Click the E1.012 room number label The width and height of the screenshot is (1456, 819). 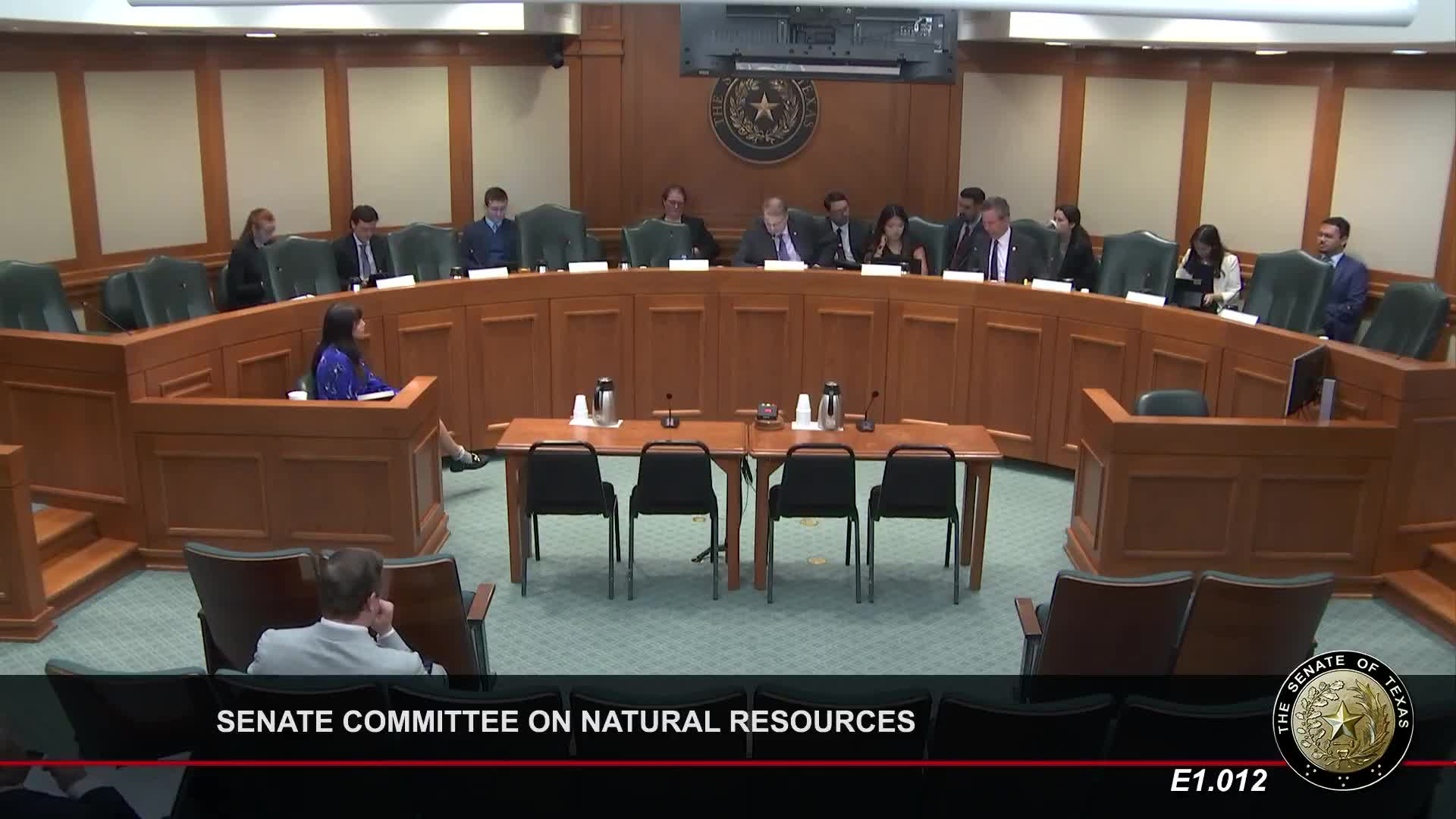point(1219,780)
